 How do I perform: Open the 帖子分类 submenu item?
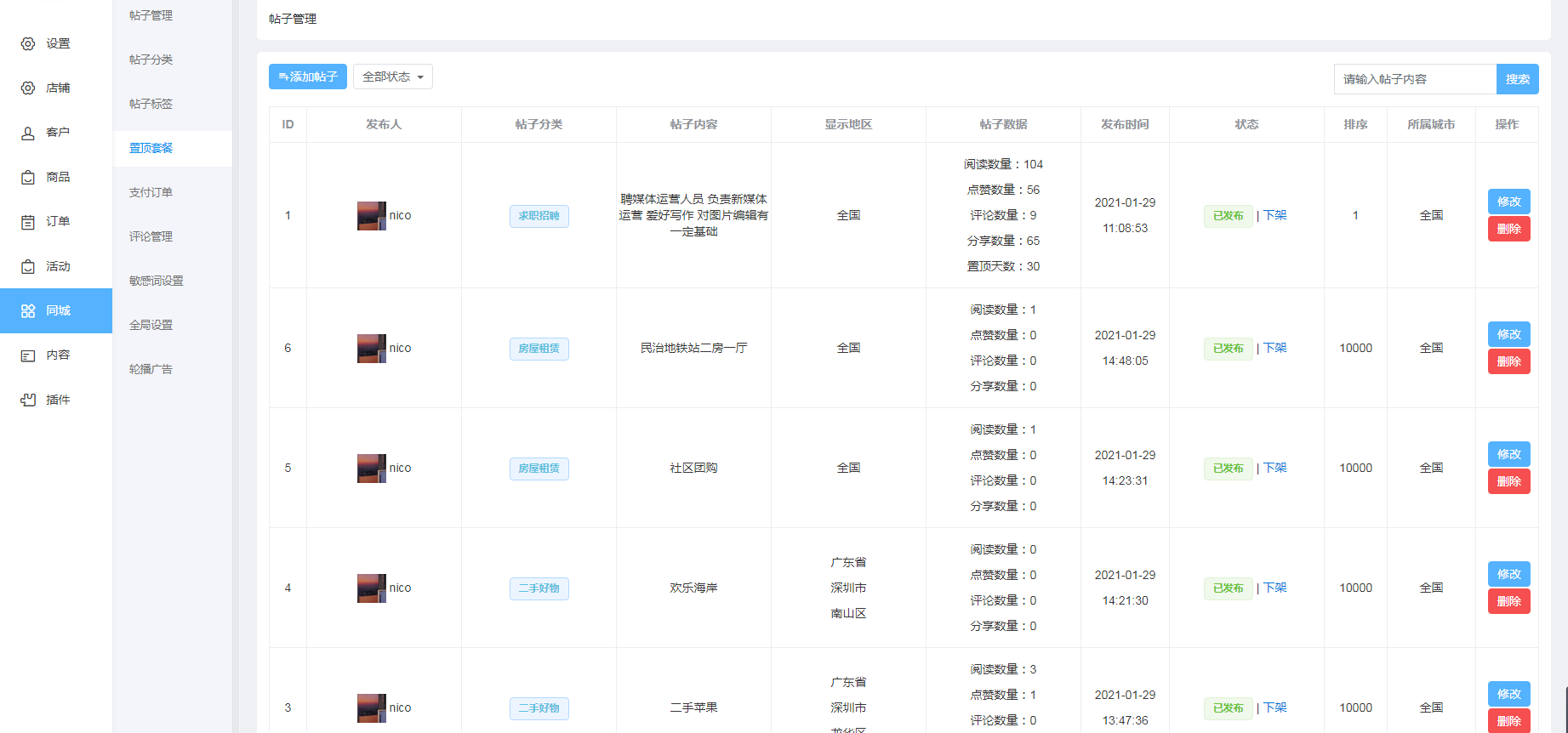[151, 60]
